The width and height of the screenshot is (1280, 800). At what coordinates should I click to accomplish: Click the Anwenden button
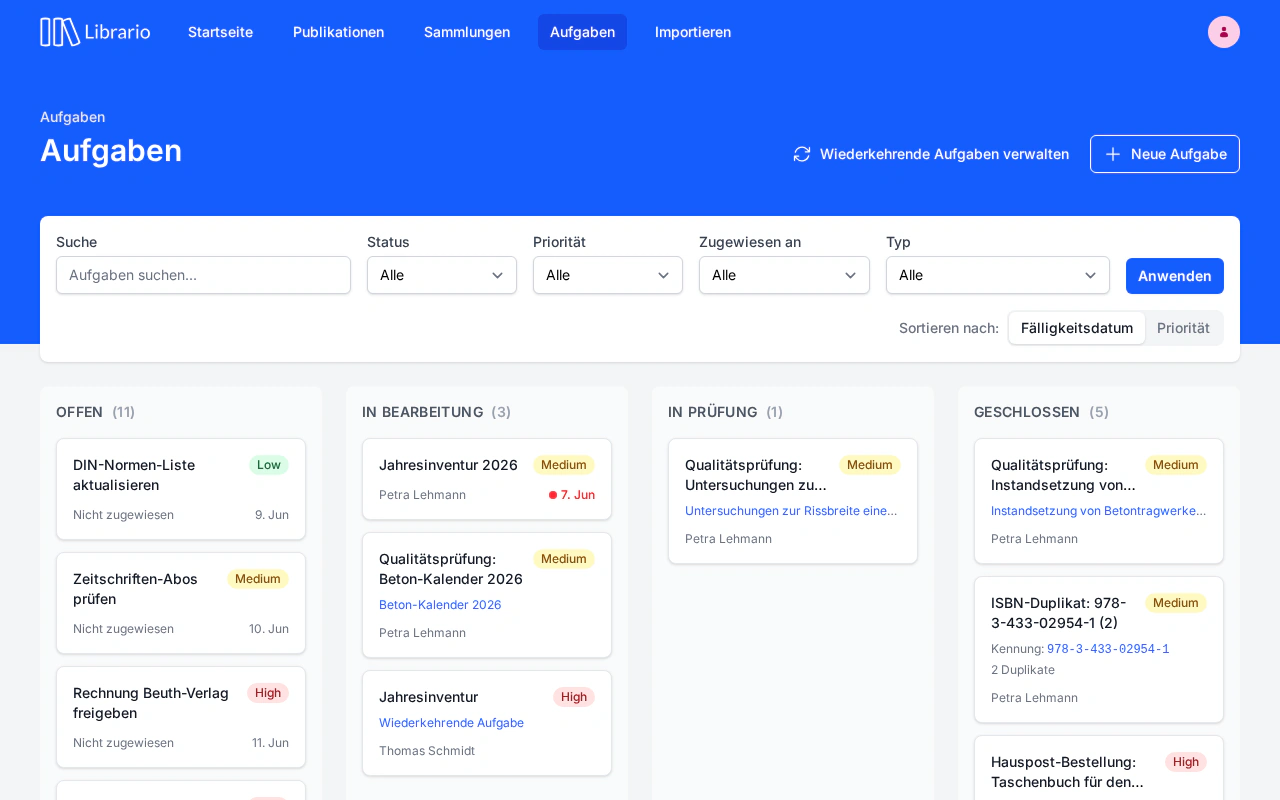tap(1175, 276)
